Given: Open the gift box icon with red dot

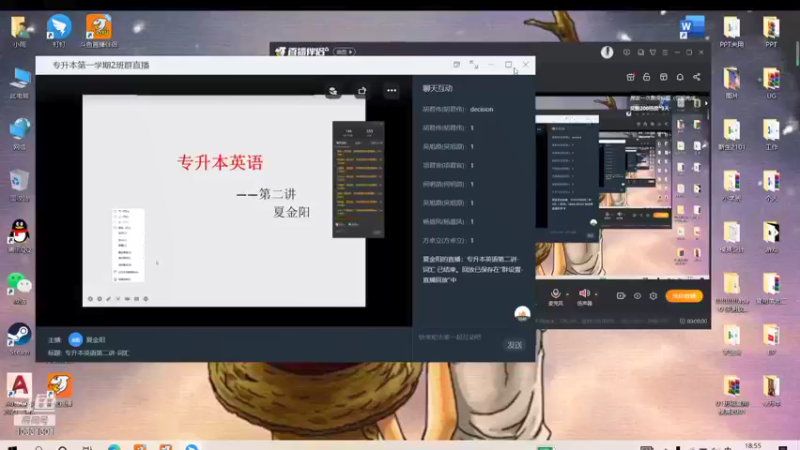Looking at the screenshot, I should 631,77.
